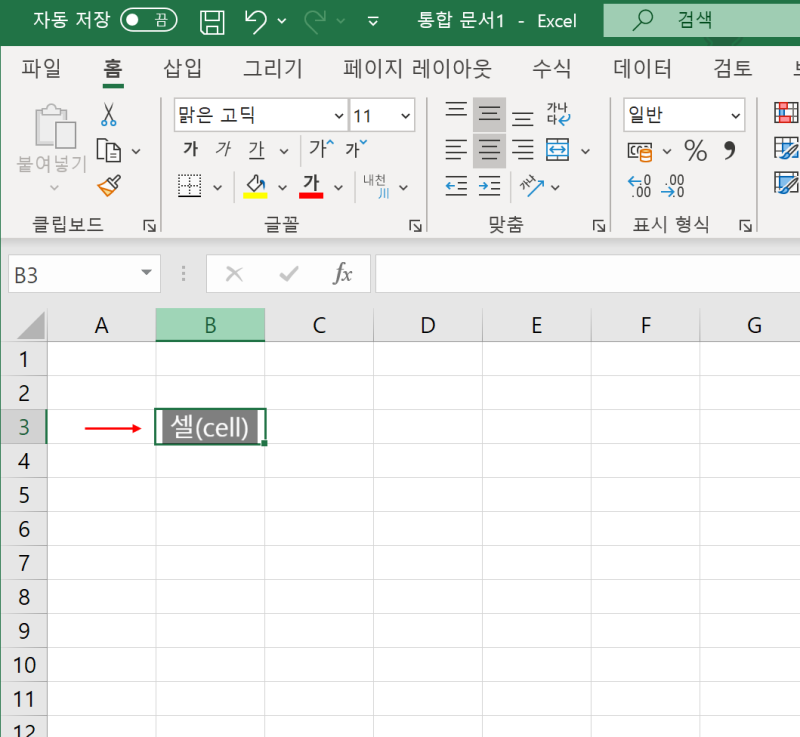Image resolution: width=800 pixels, height=737 pixels.
Task: Click the Cut scissors icon
Action: pos(110,112)
